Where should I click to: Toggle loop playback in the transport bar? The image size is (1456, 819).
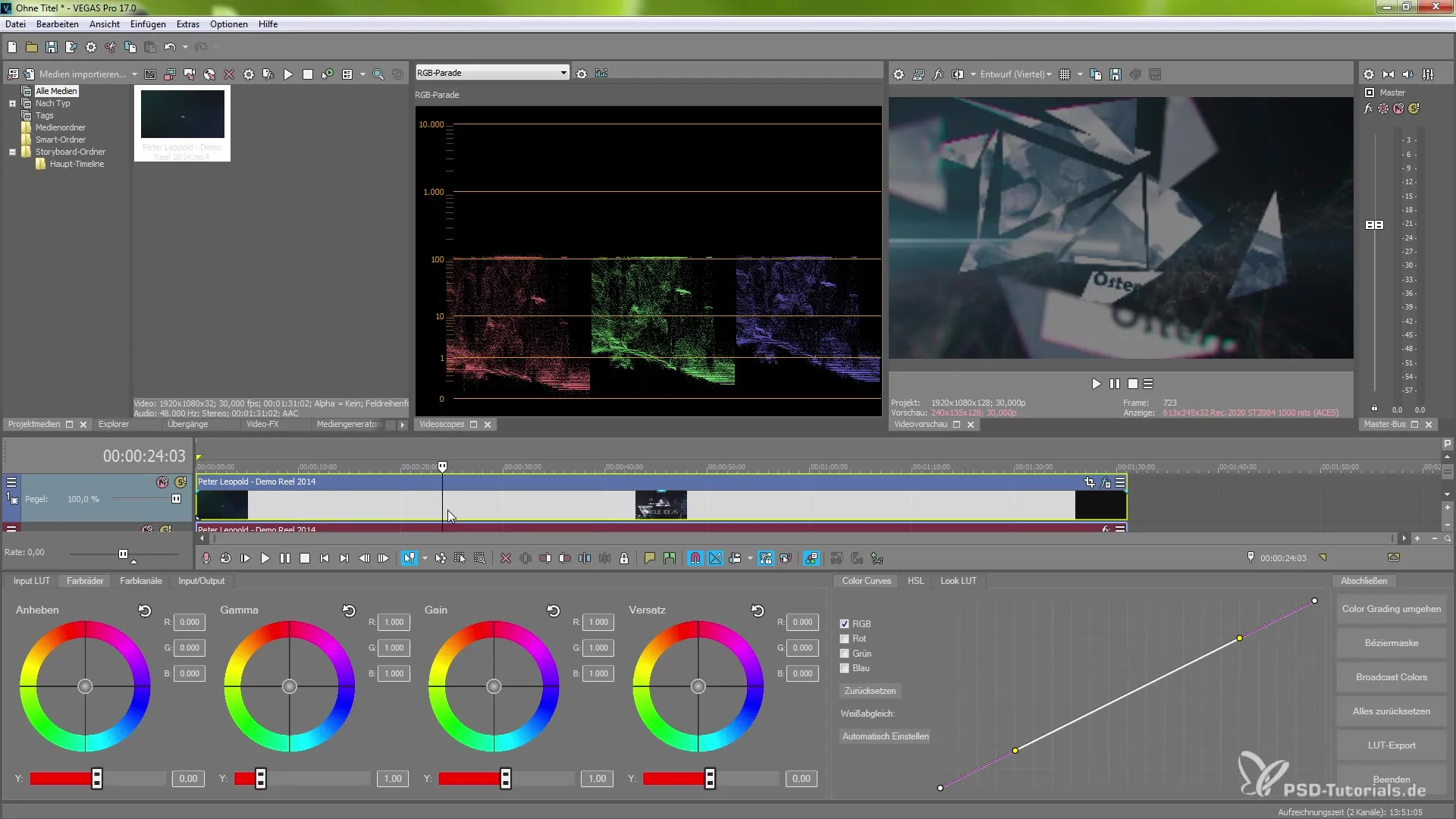point(225,558)
